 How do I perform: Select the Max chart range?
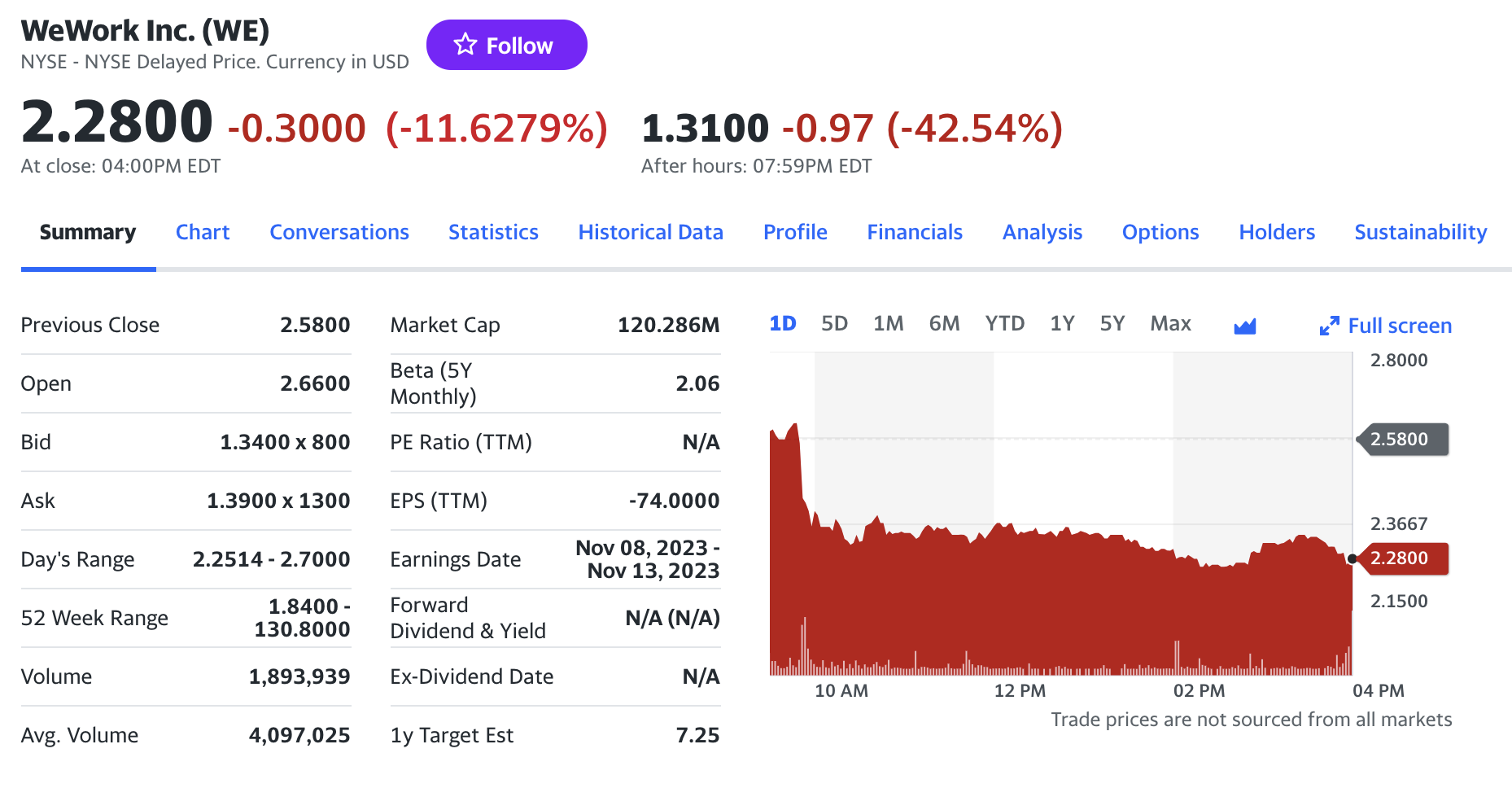pyautogui.click(x=1170, y=324)
